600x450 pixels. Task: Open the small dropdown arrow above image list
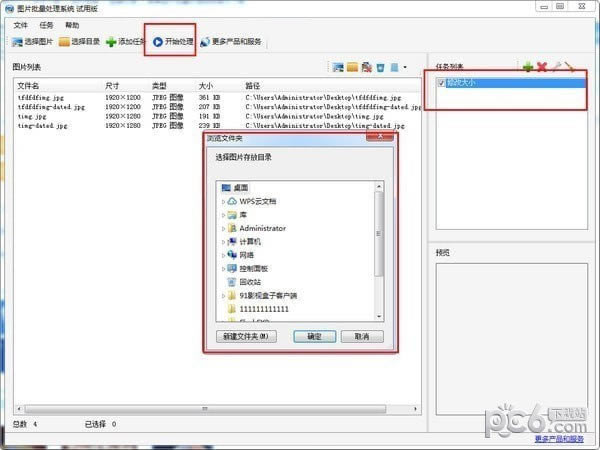405,68
